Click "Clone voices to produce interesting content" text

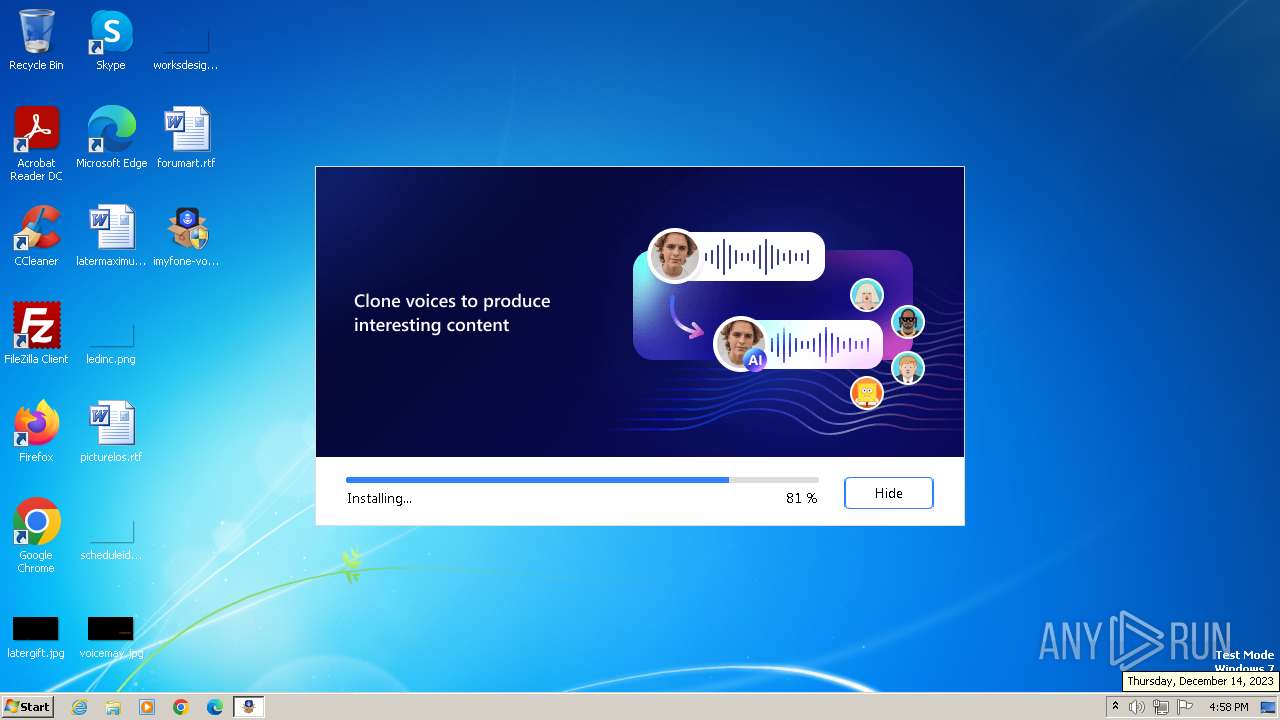coord(452,313)
